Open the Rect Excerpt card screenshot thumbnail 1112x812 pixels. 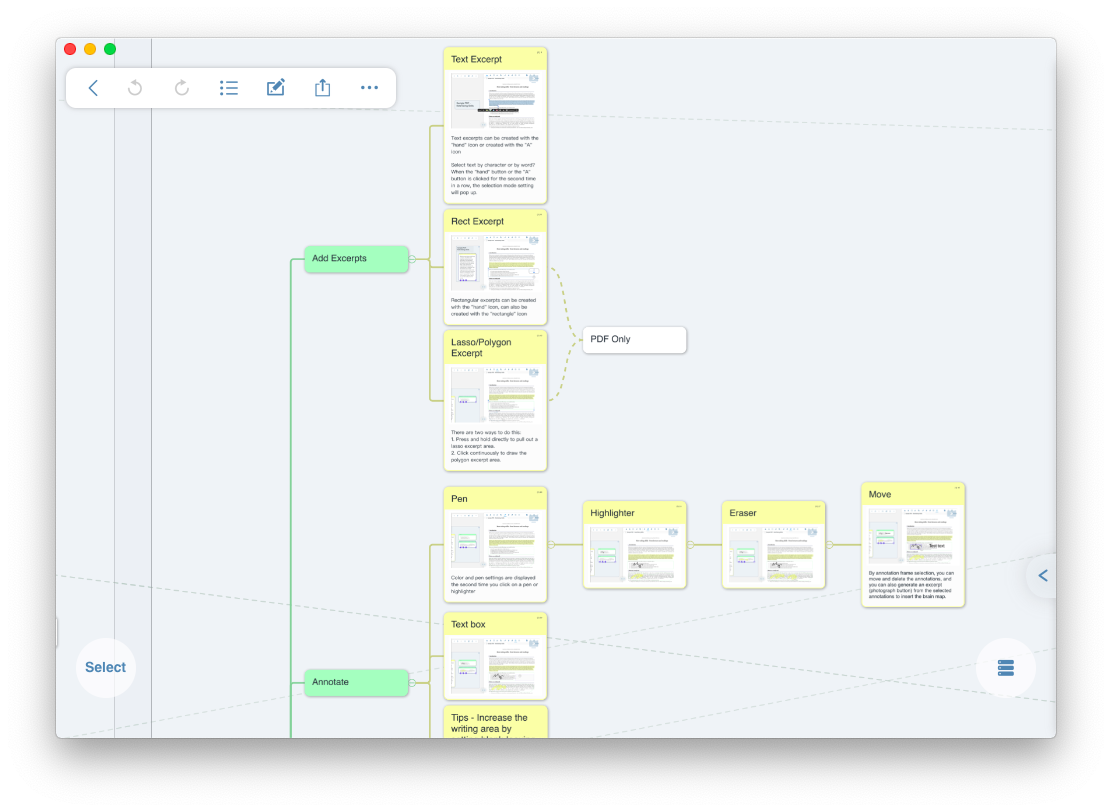point(495,262)
